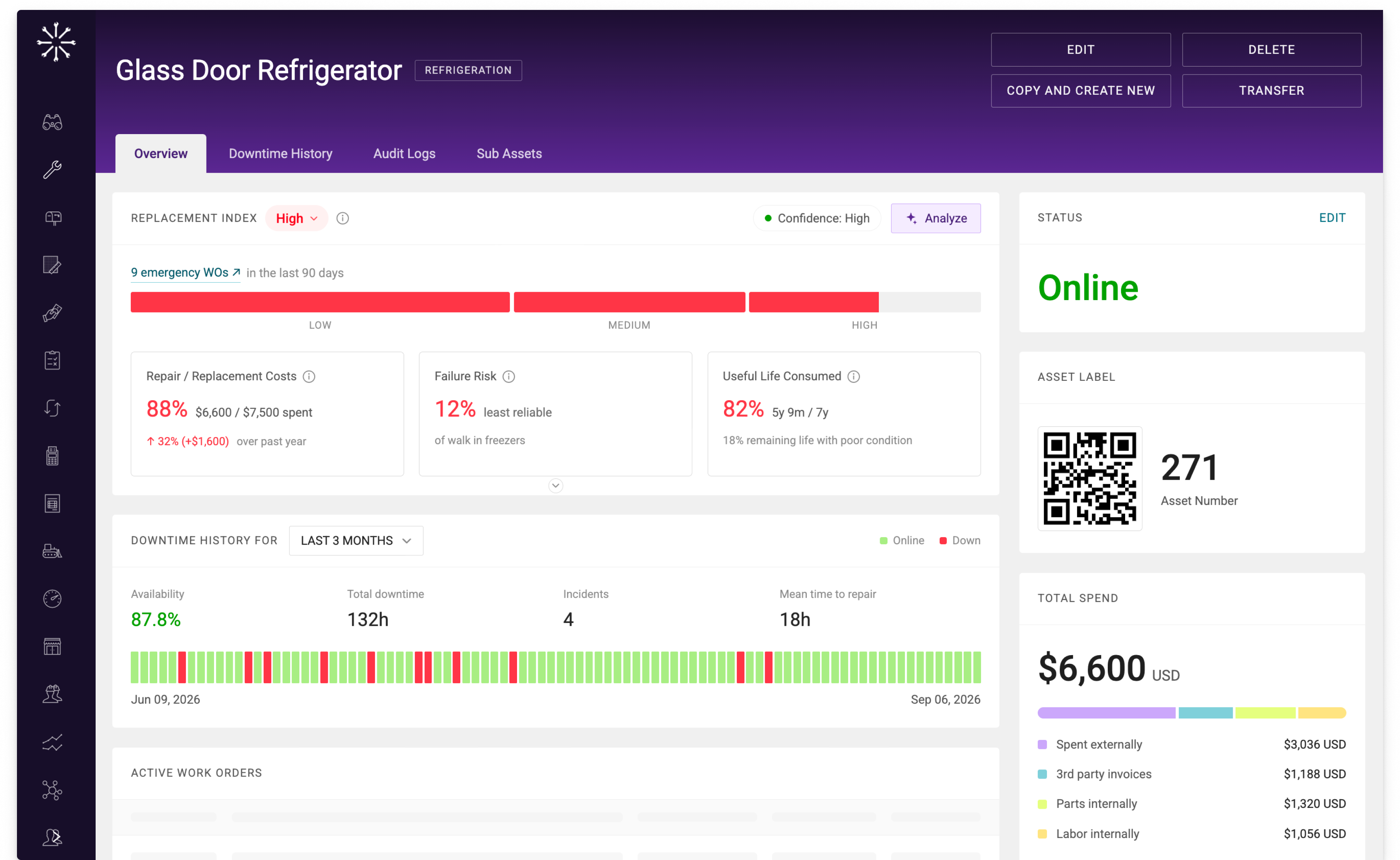Open the High replacement index dropdown
This screenshot has height=860, width=1400.
pyautogui.click(x=296, y=219)
